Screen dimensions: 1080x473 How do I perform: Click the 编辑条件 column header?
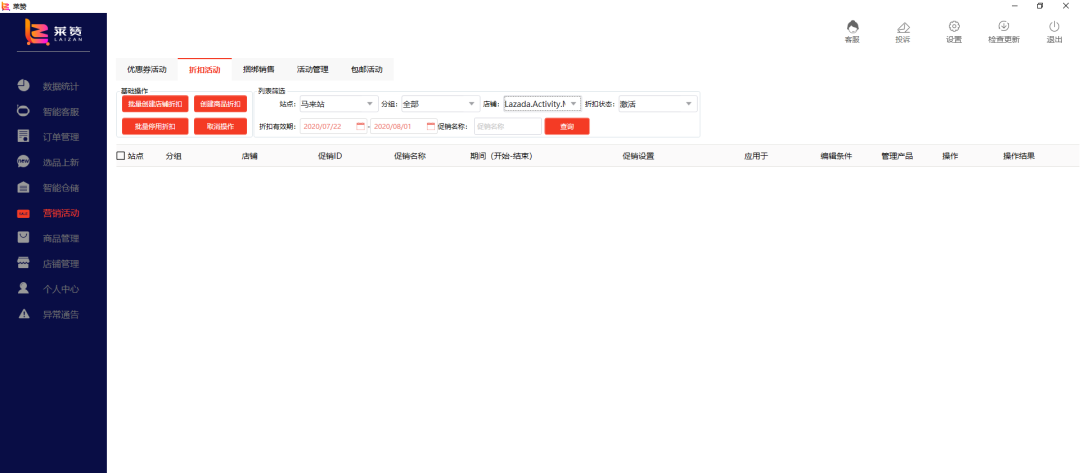[x=835, y=156]
